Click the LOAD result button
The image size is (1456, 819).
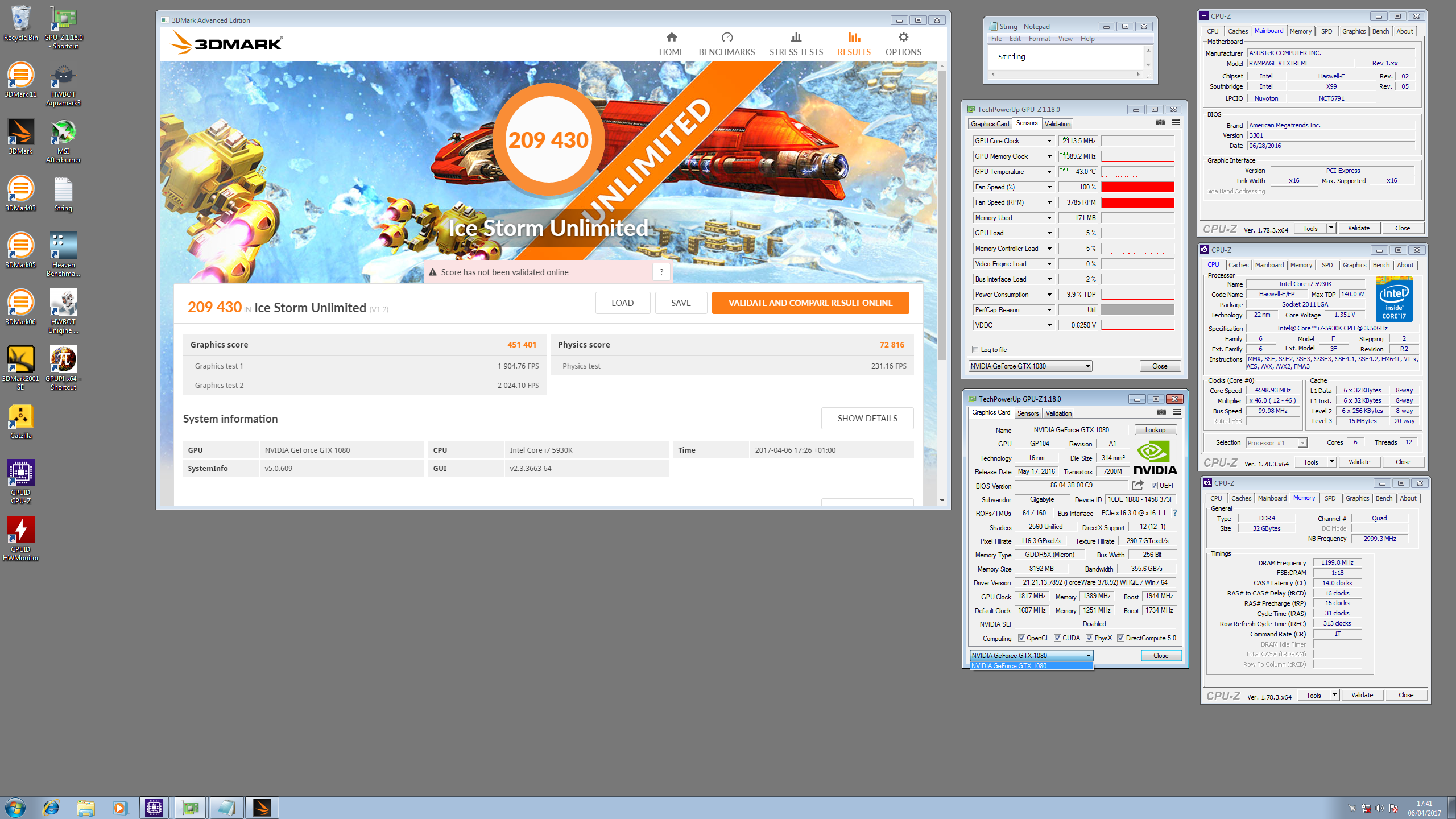622,303
